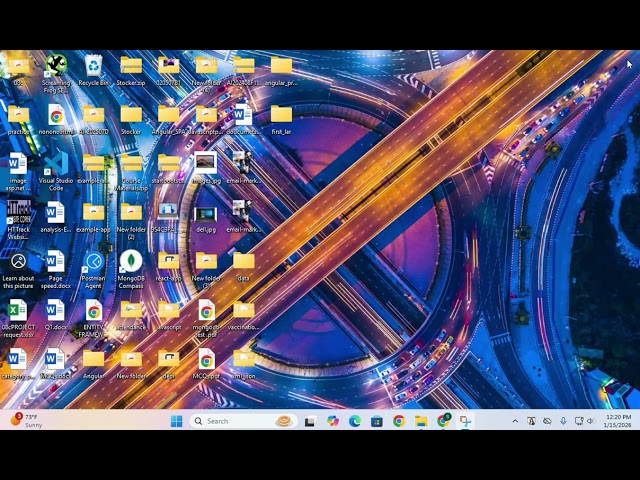
Task: Launch the Postman Agent shortcut
Action: click(93, 265)
